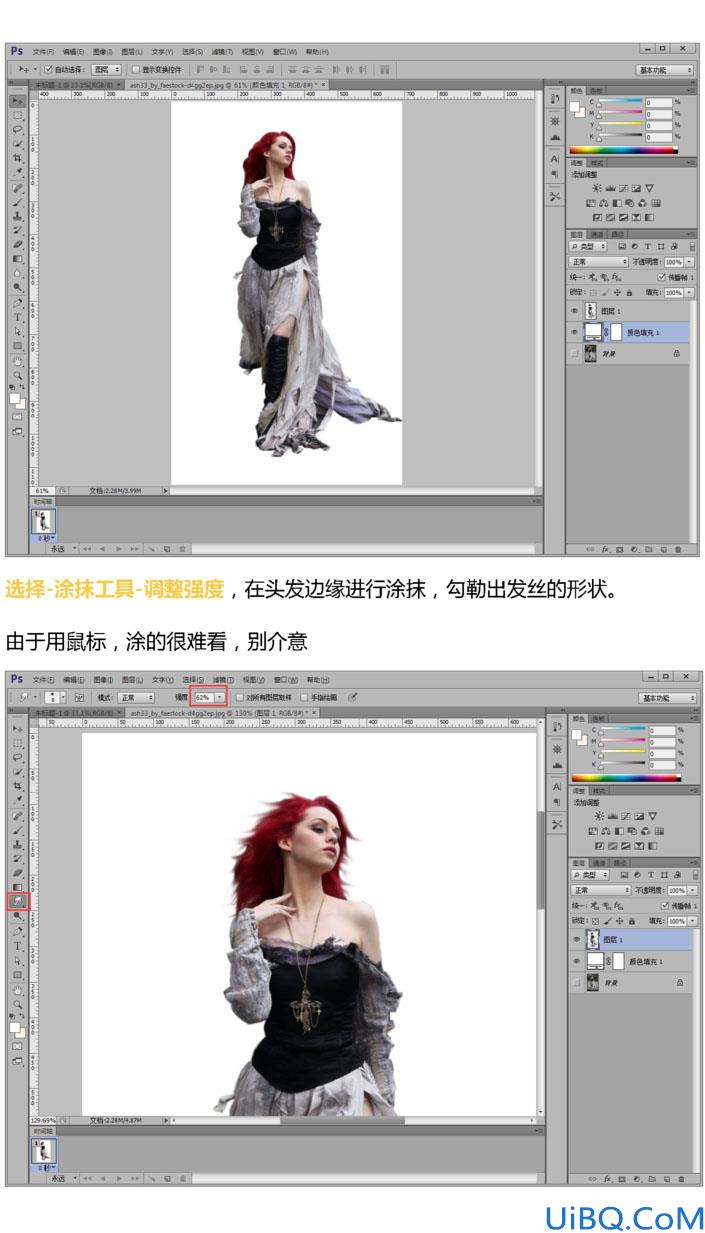The width and height of the screenshot is (705, 1233).
Task: Open 不透明度 100% arrow in upper Layers panel
Action: pos(690,262)
